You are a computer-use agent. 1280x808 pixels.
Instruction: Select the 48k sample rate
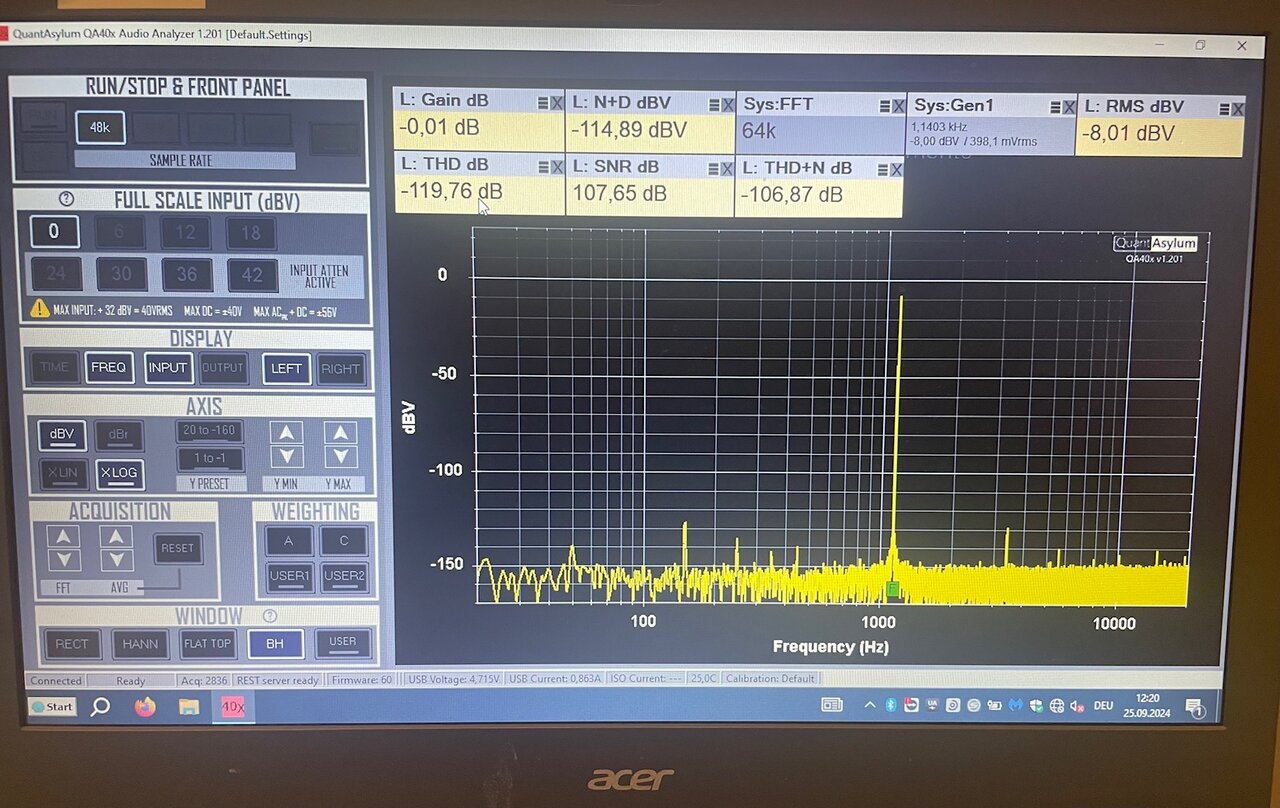(x=100, y=128)
